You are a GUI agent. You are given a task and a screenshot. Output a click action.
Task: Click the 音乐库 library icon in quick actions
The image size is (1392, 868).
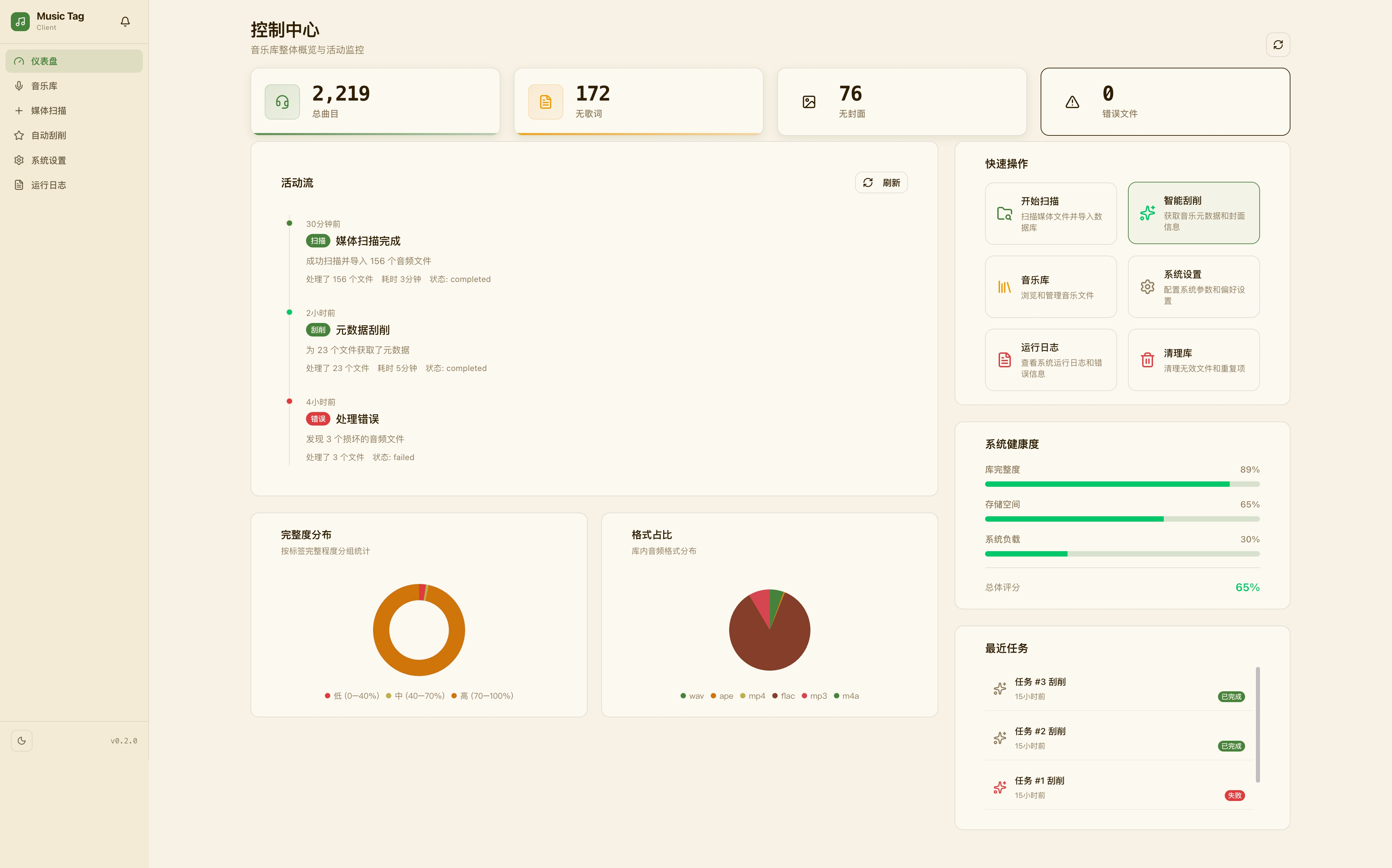[1004, 286]
